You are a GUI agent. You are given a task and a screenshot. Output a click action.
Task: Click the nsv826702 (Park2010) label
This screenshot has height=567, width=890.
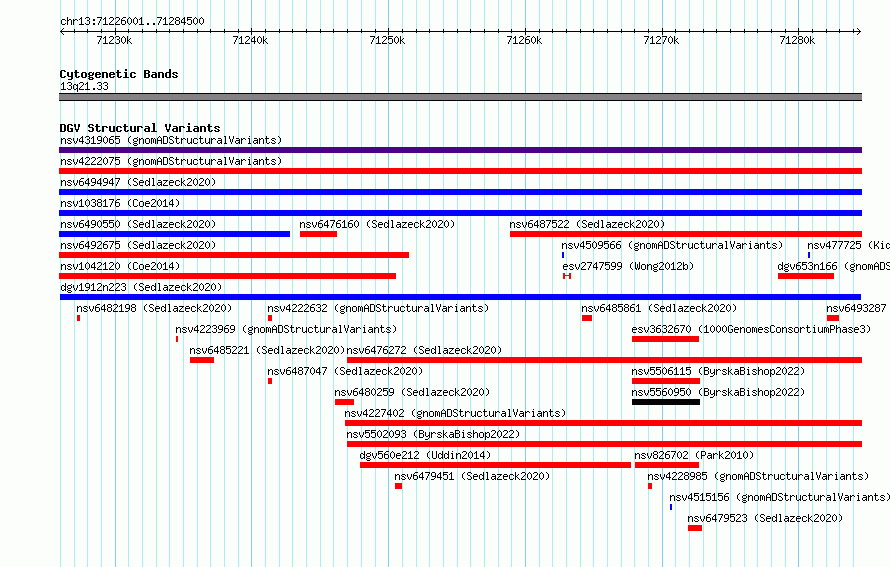point(694,455)
